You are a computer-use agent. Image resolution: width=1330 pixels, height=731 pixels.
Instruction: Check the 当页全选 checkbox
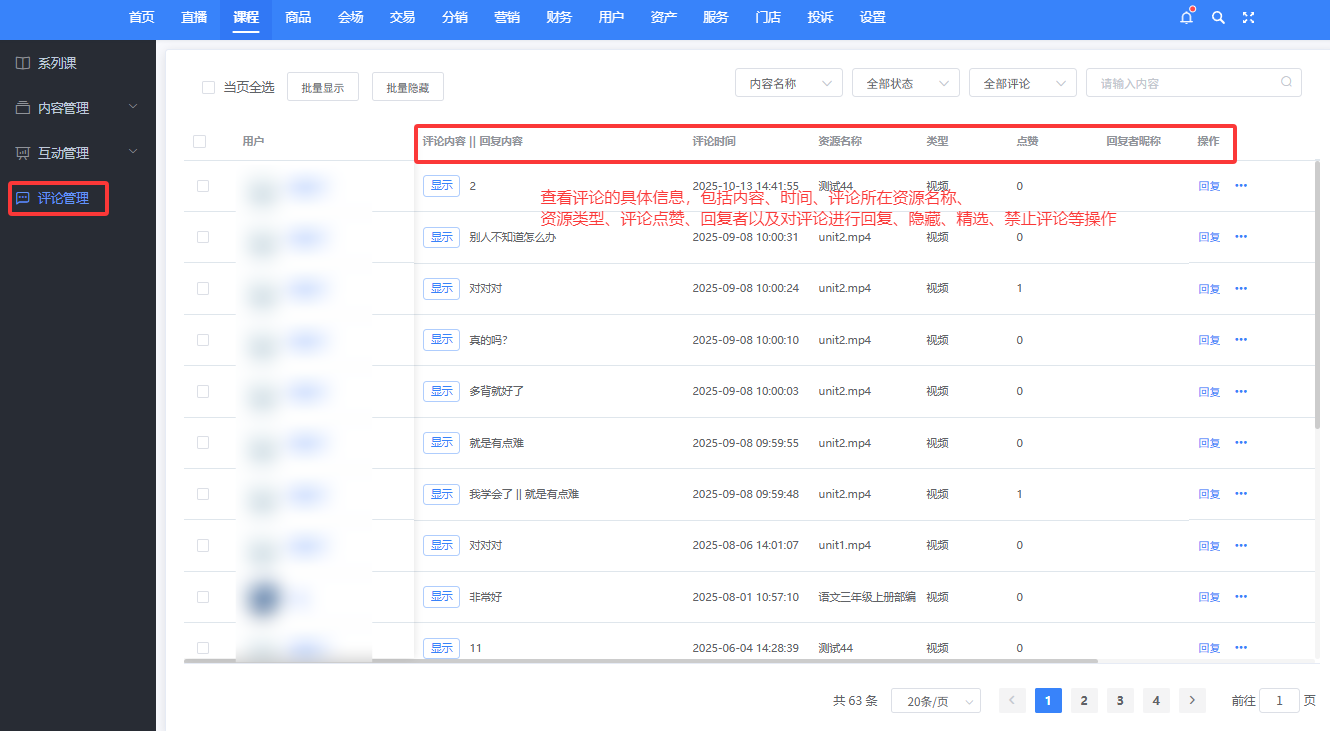coord(209,87)
